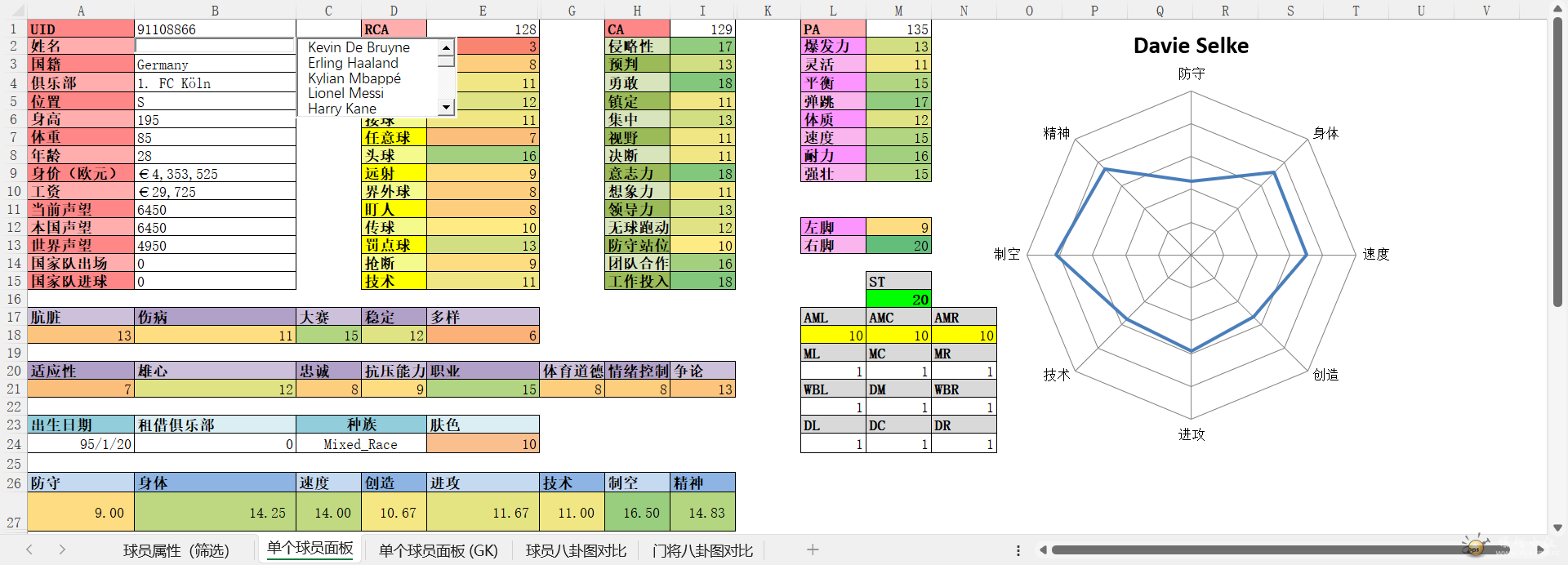Select Kylian Mbappé in the name list

pos(354,78)
